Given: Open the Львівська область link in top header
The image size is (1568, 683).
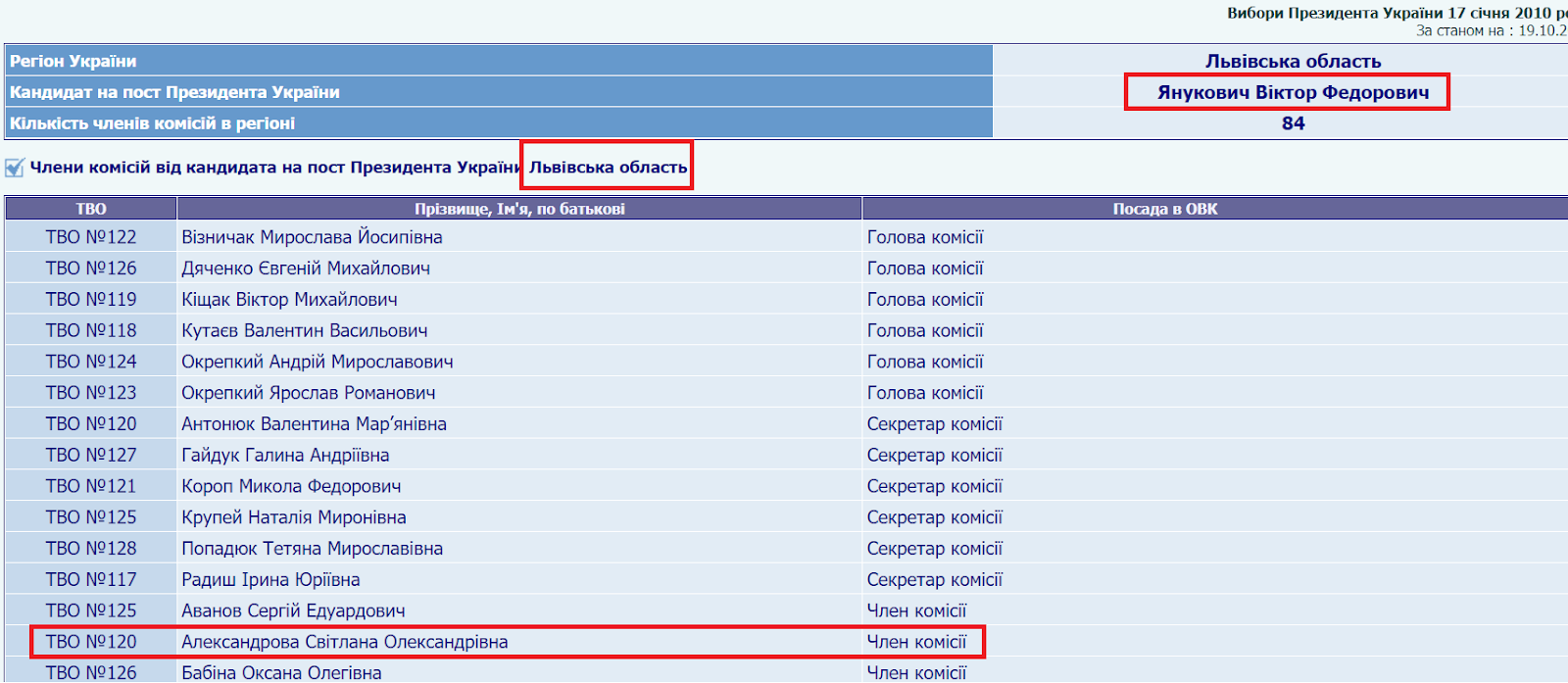Looking at the screenshot, I should point(1292,61).
